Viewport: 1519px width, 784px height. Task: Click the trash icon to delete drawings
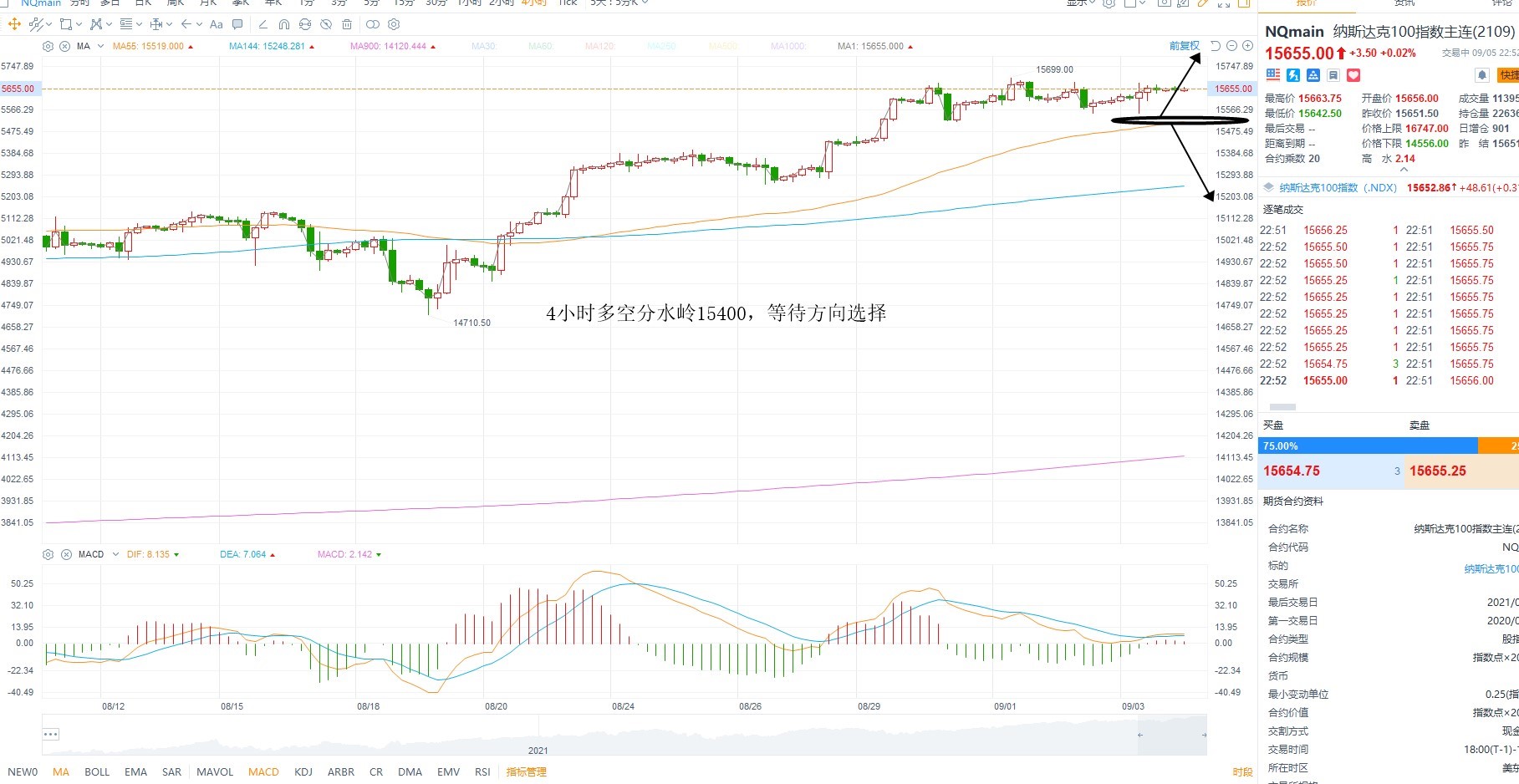[347, 24]
